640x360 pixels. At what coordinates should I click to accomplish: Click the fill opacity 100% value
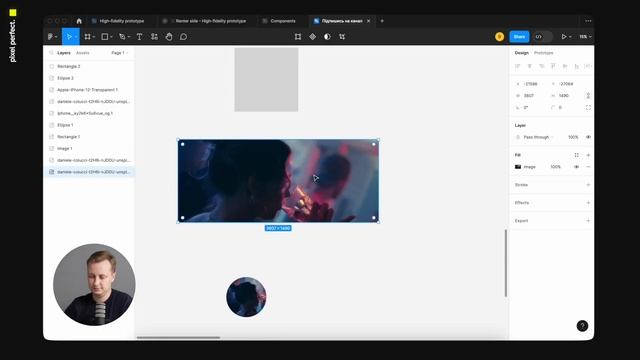click(x=556, y=167)
